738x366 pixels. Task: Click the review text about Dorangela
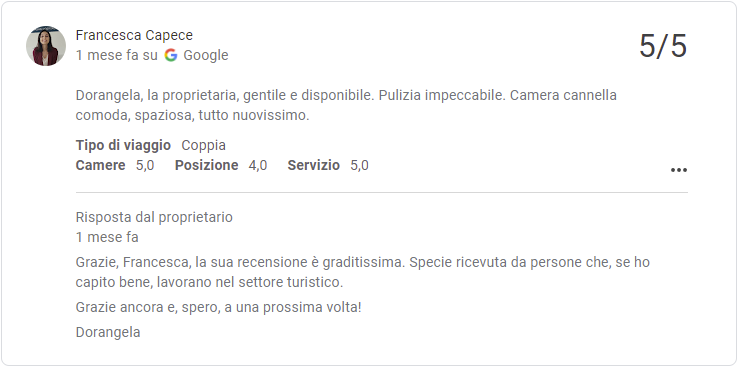[346, 105]
